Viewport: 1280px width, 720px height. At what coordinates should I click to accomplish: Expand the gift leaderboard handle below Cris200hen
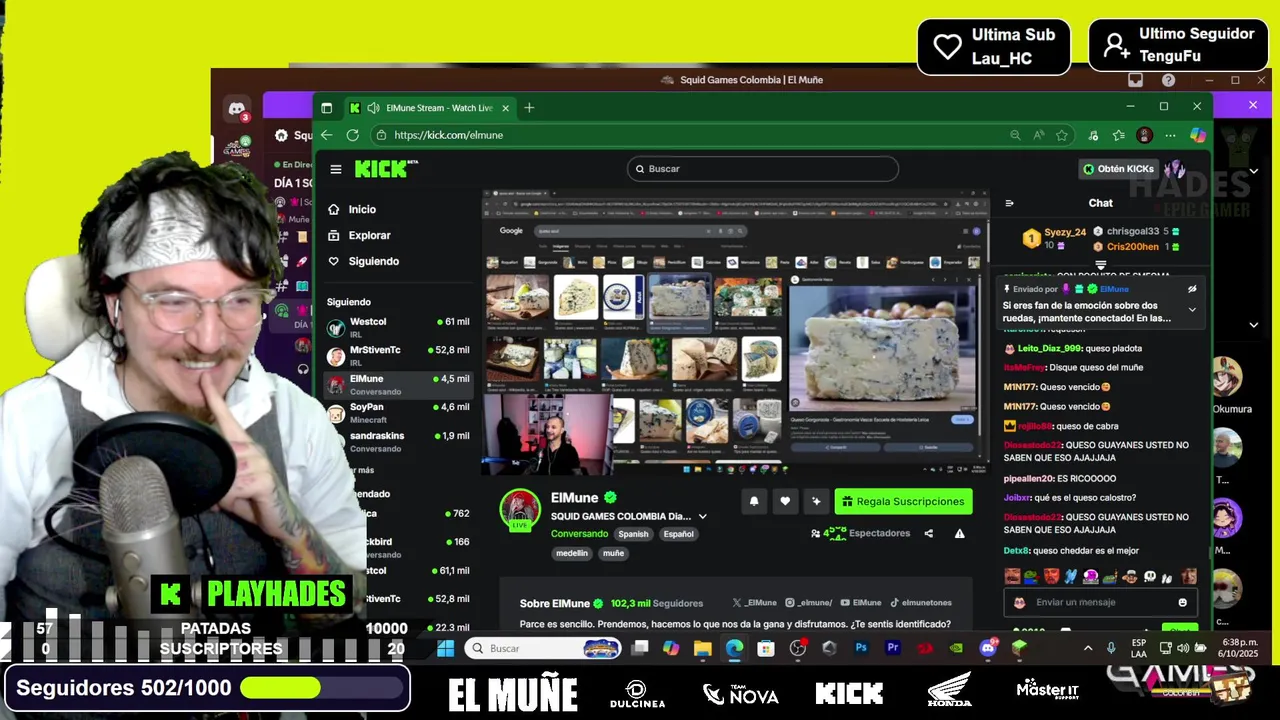(1100, 265)
